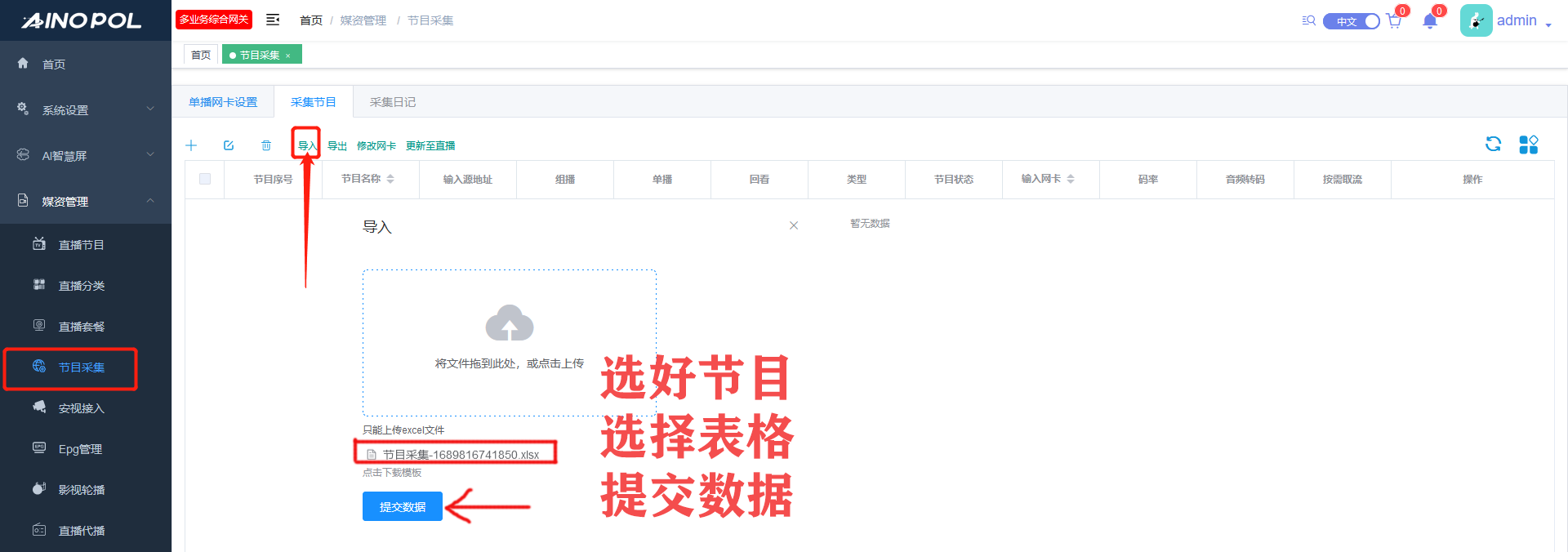Click the refresh icon above the table
1568x552 pixels.
point(1493,145)
